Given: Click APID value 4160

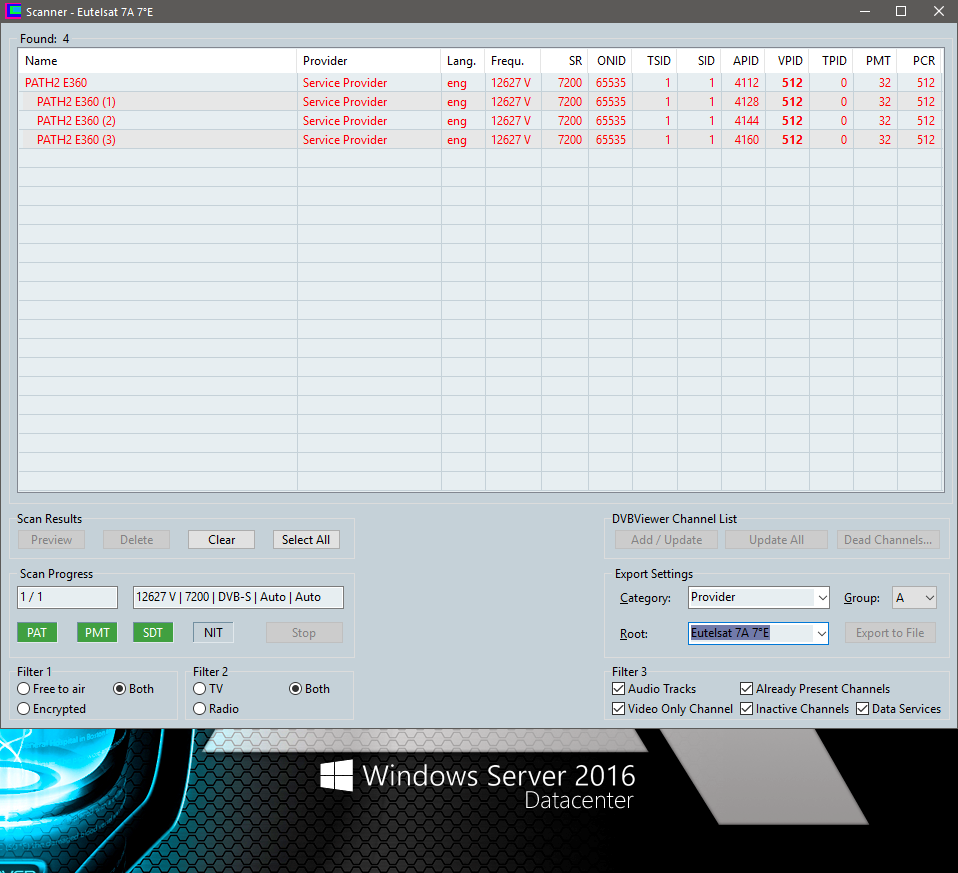Looking at the screenshot, I should coord(747,139).
